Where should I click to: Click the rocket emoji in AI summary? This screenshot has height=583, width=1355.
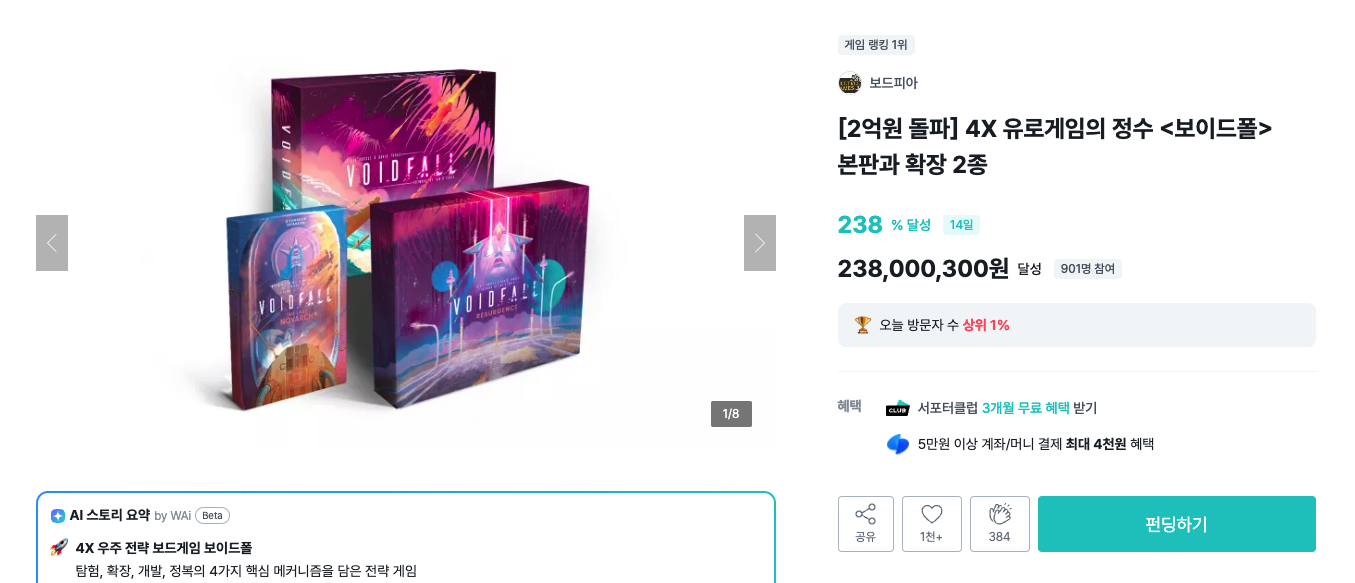pyautogui.click(x=59, y=548)
